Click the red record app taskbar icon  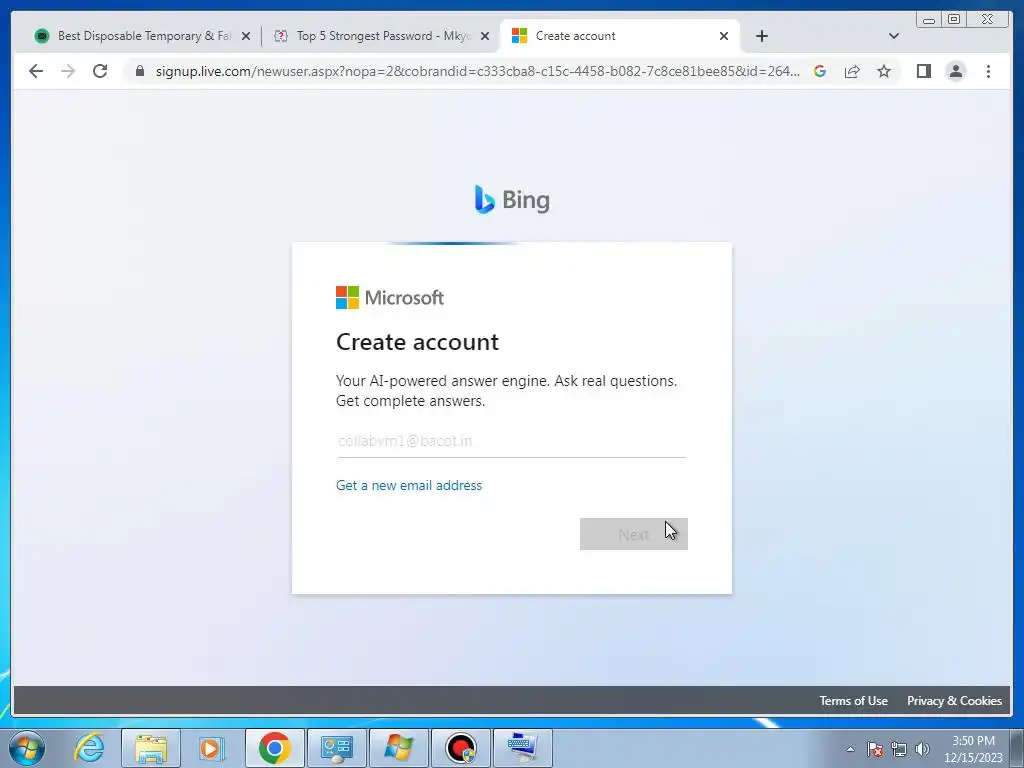point(461,748)
